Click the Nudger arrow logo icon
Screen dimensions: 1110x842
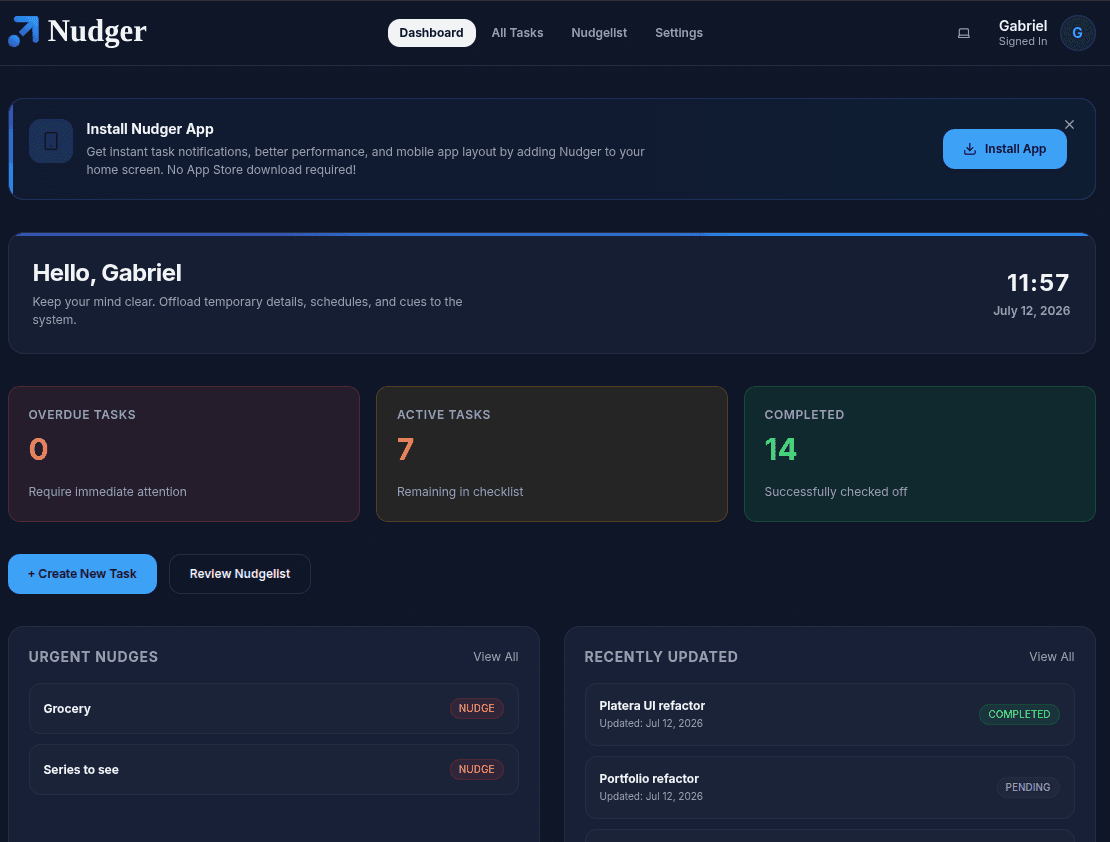(23, 31)
